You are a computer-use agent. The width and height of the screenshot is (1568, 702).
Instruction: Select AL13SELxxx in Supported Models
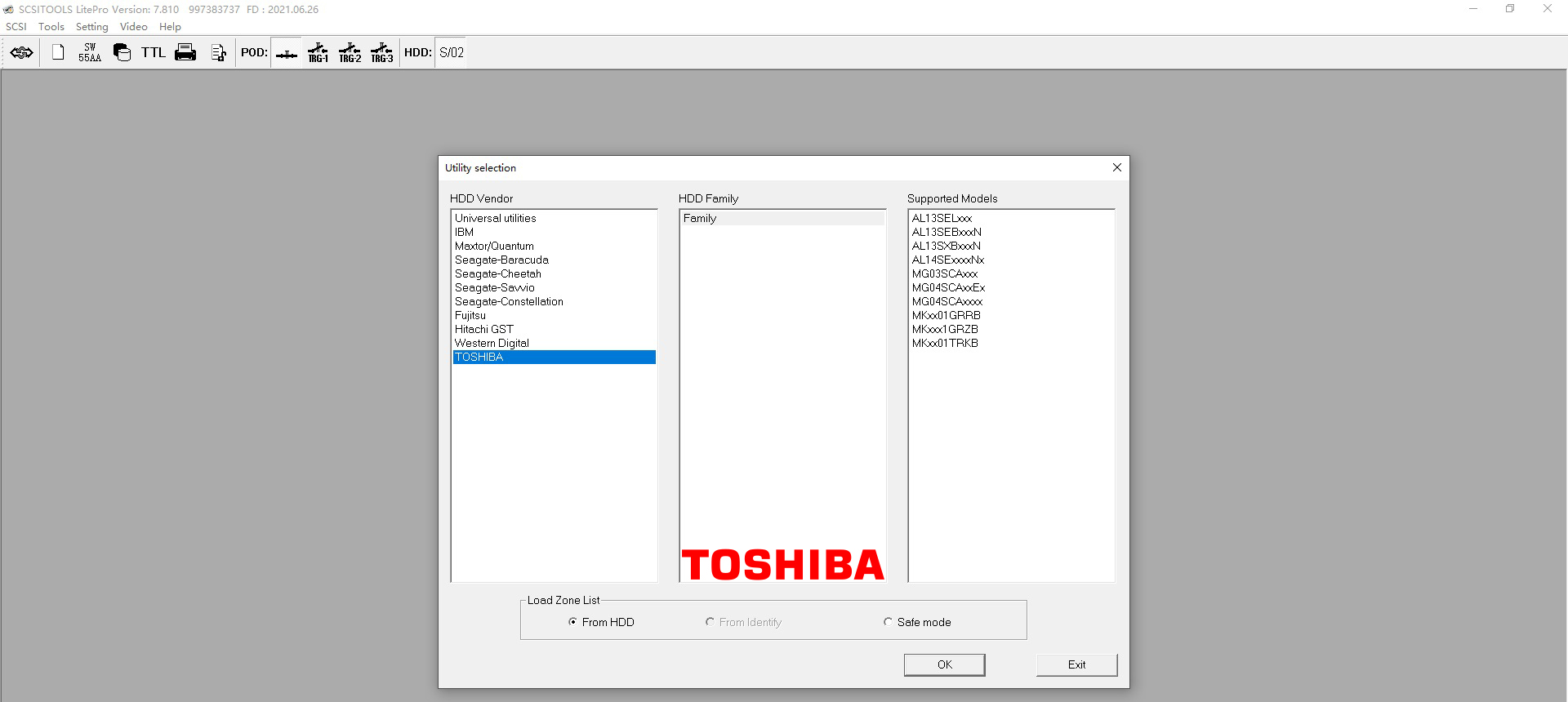[1012, 218]
